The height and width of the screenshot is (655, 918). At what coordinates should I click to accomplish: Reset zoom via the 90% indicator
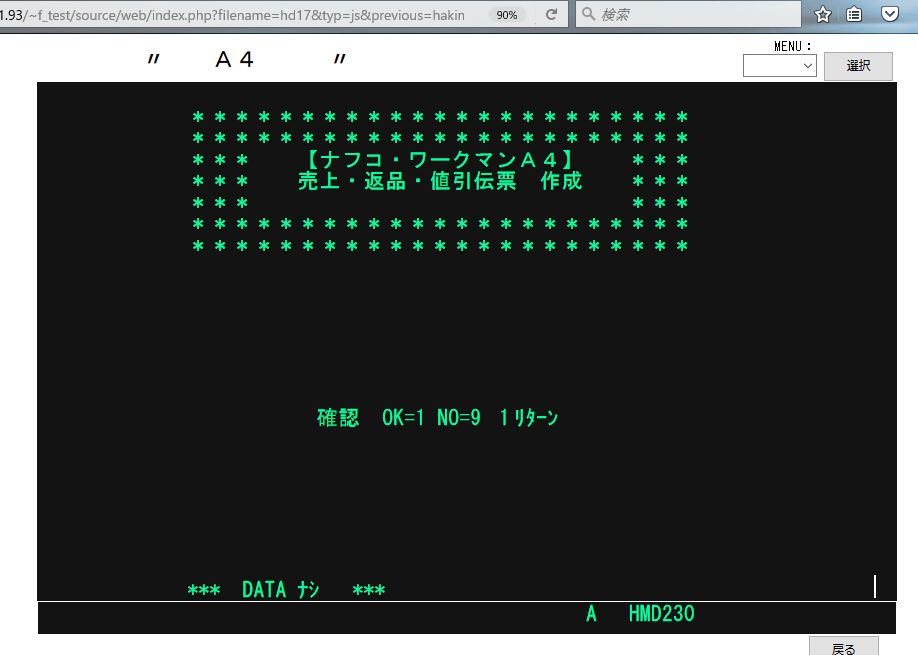point(507,15)
